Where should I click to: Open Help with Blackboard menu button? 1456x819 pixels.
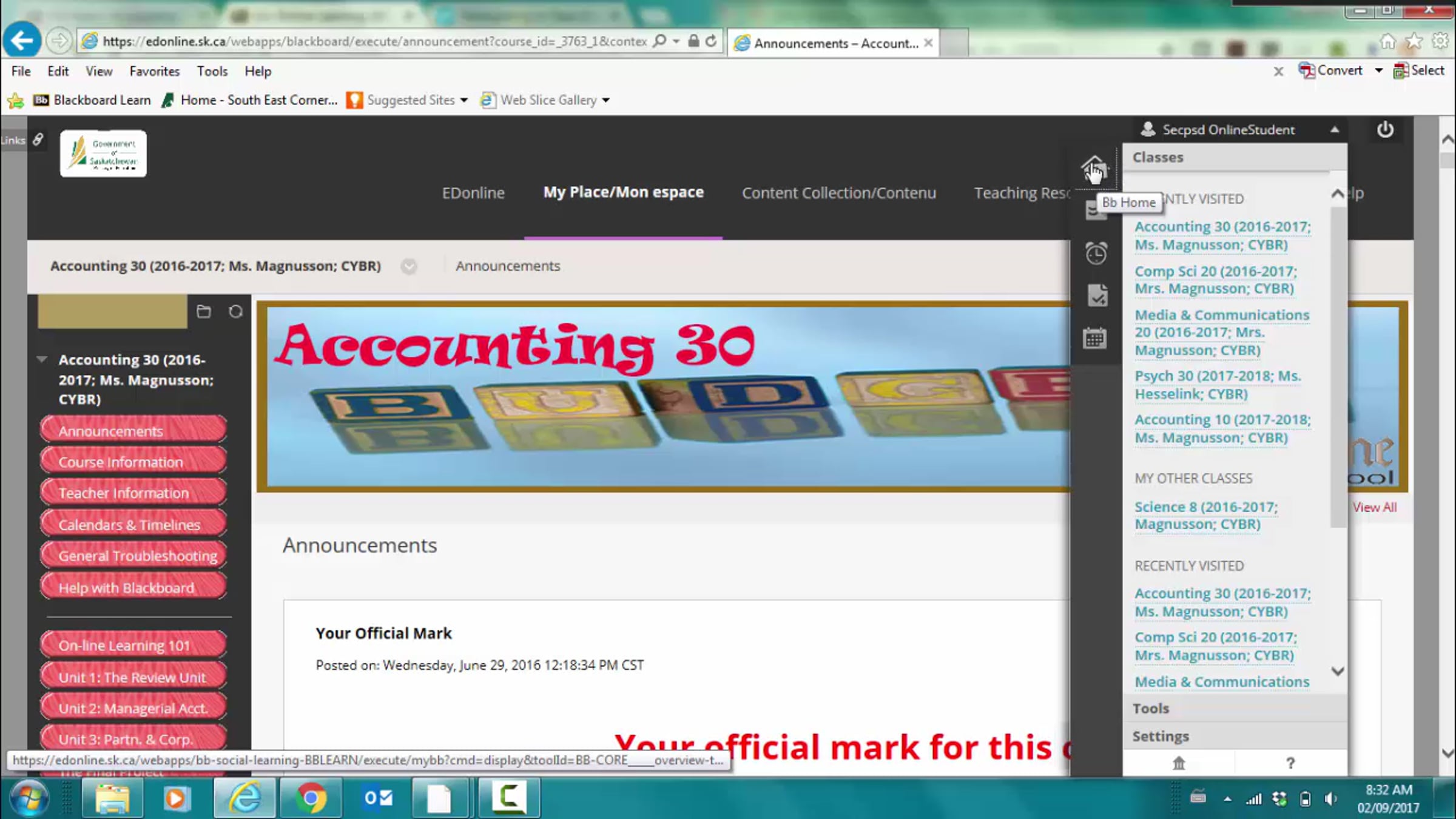point(133,587)
